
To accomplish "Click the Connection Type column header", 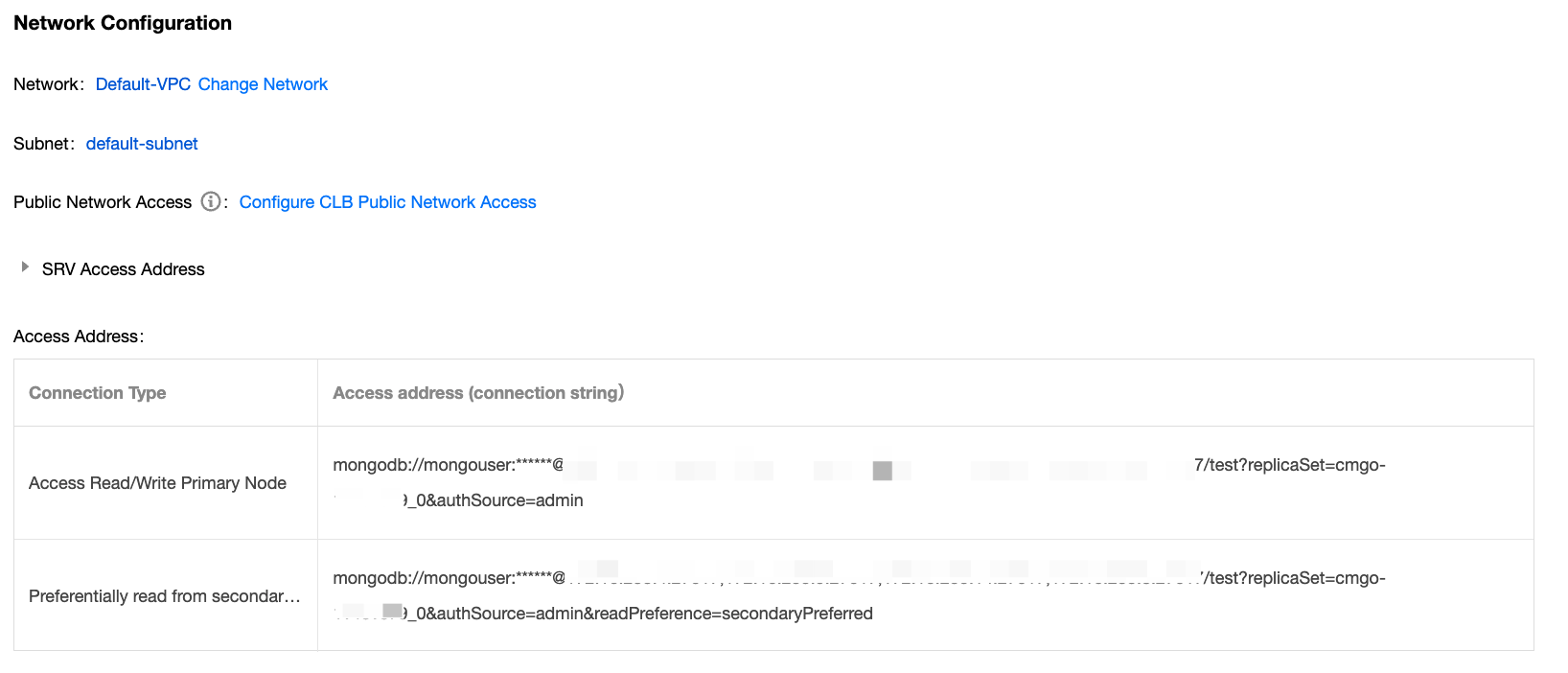I will [97, 393].
